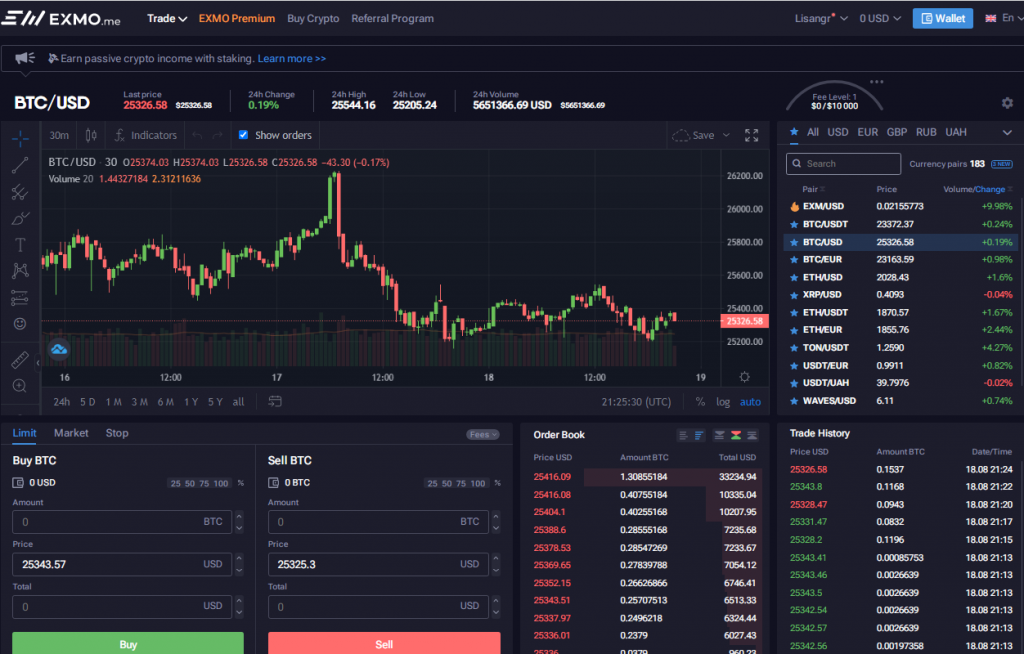Switch to the Market order tab
The image size is (1024, 654).
pyautogui.click(x=71, y=433)
